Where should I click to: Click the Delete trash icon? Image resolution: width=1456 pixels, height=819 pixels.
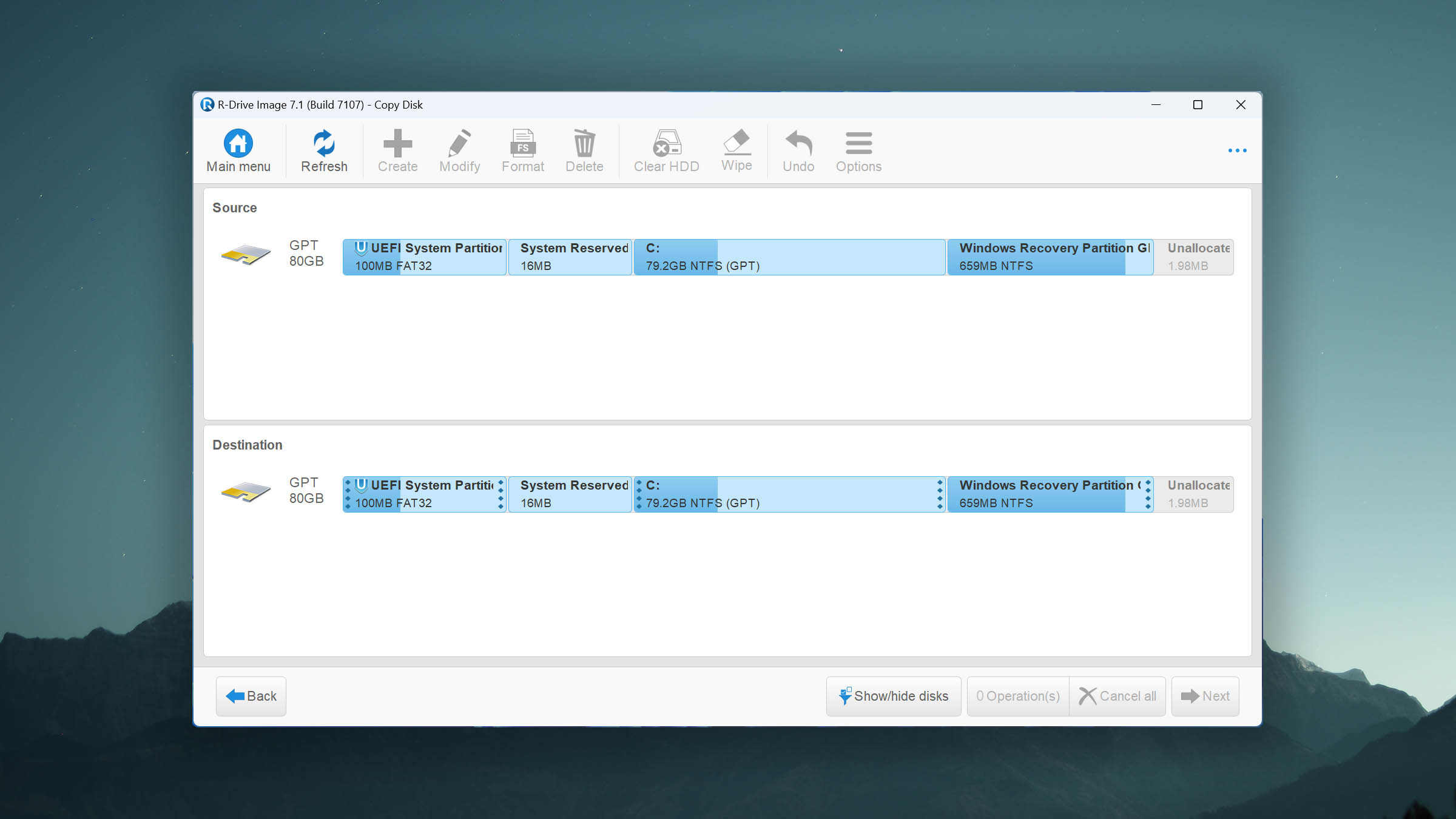point(584,144)
